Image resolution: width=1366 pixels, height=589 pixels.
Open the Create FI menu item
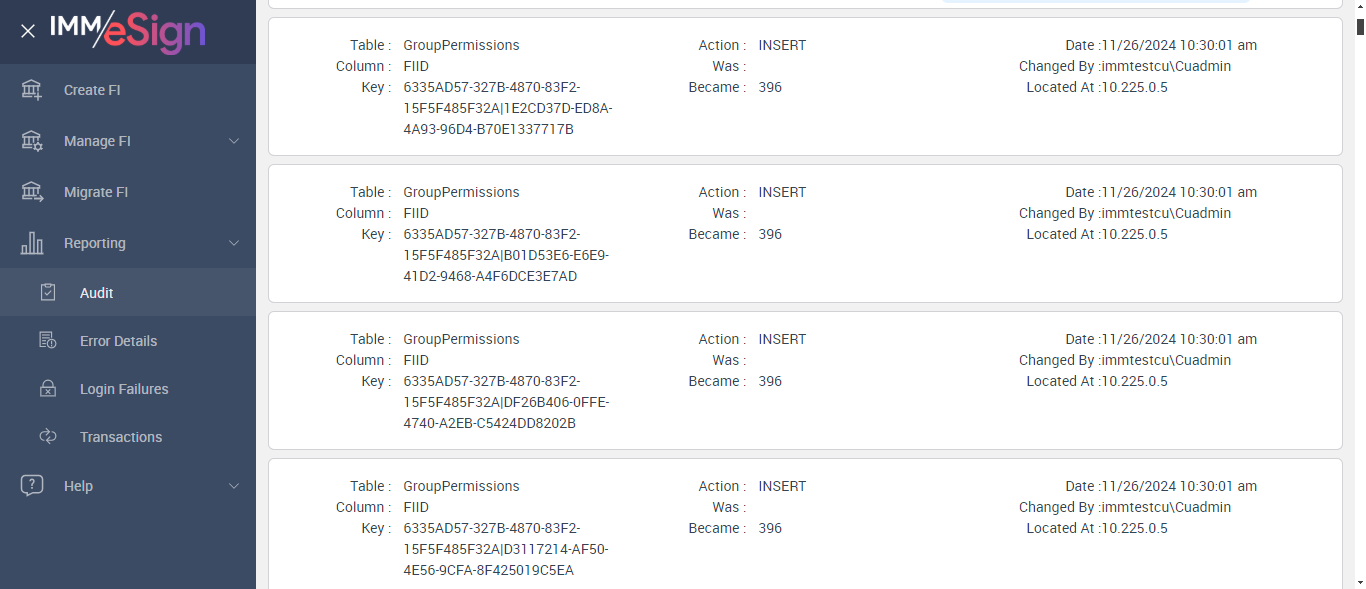click(x=92, y=90)
